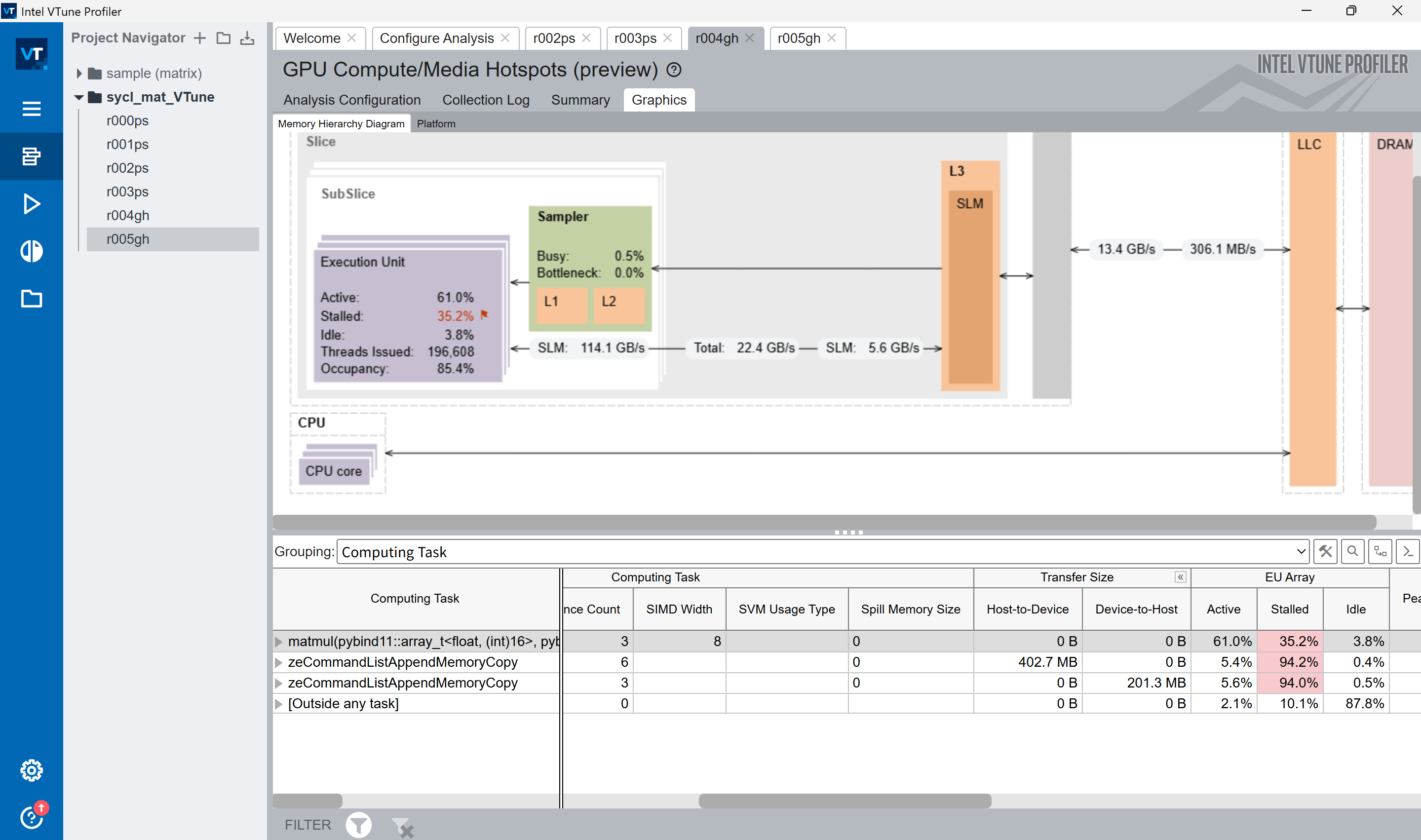Select the Memory Hierarchy Diagram sub-tab

coord(341,124)
